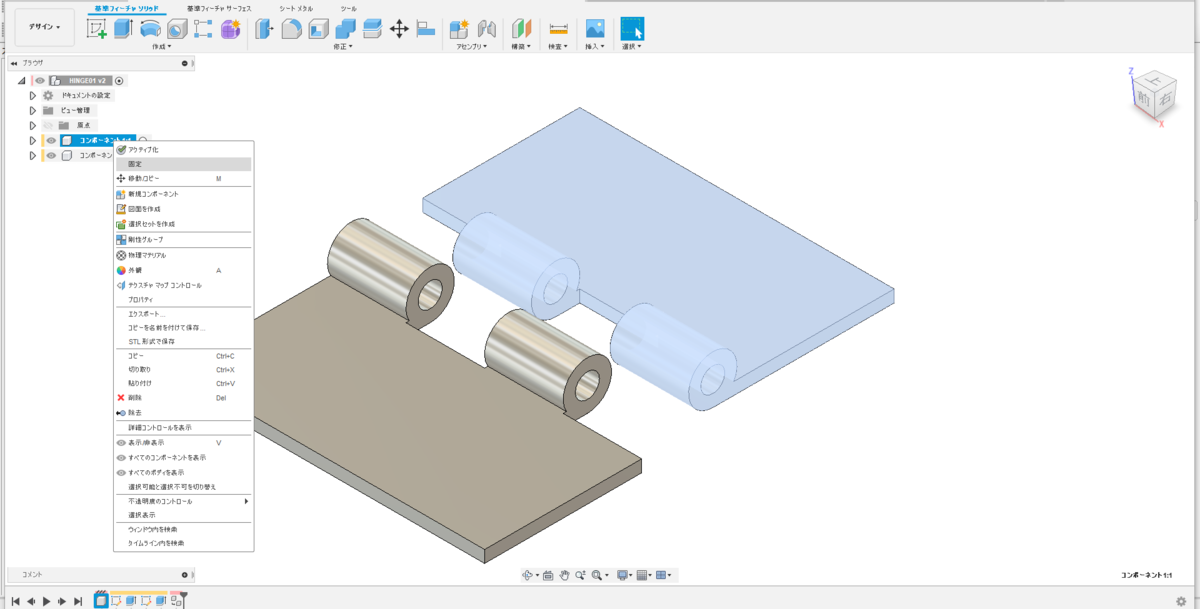This screenshot has height=609, width=1200.
Task: Open the デザイン workspace dropdown
Action: point(44,27)
